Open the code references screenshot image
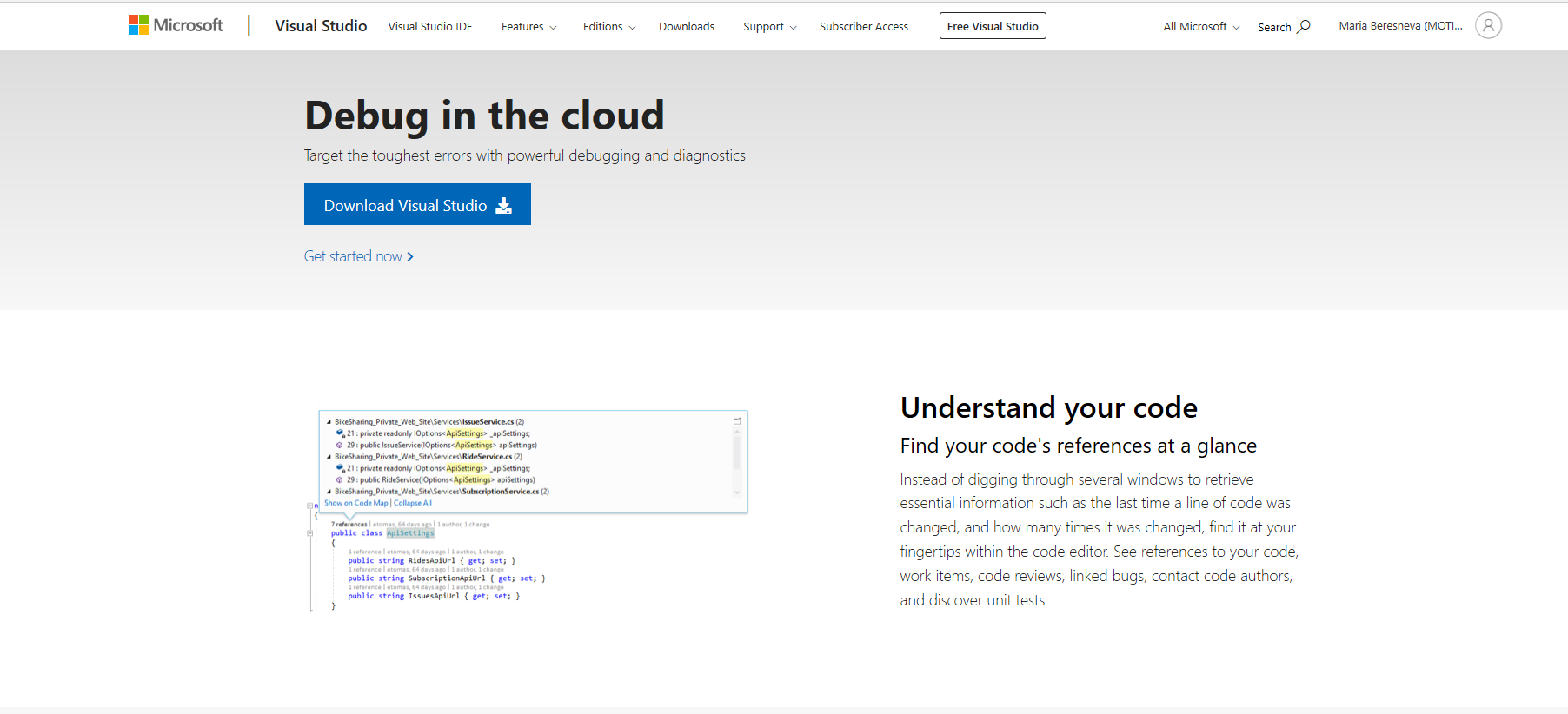This screenshot has width=1568, height=714. pos(528,511)
